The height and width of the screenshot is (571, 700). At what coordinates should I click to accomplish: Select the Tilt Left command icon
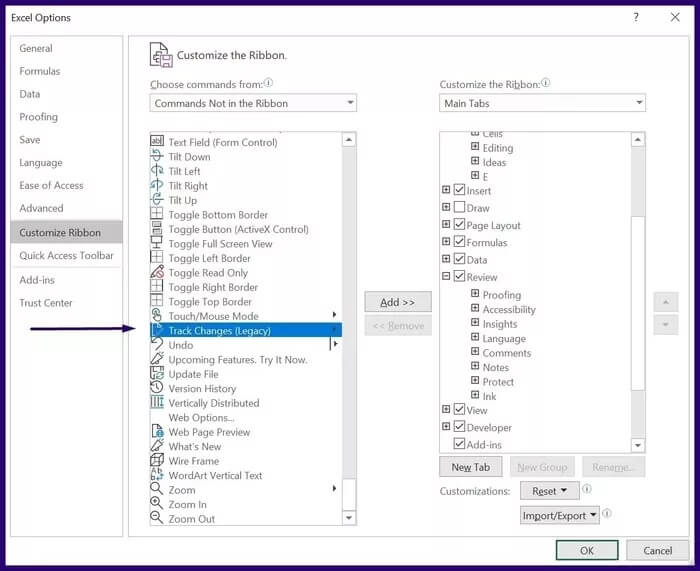click(157, 171)
